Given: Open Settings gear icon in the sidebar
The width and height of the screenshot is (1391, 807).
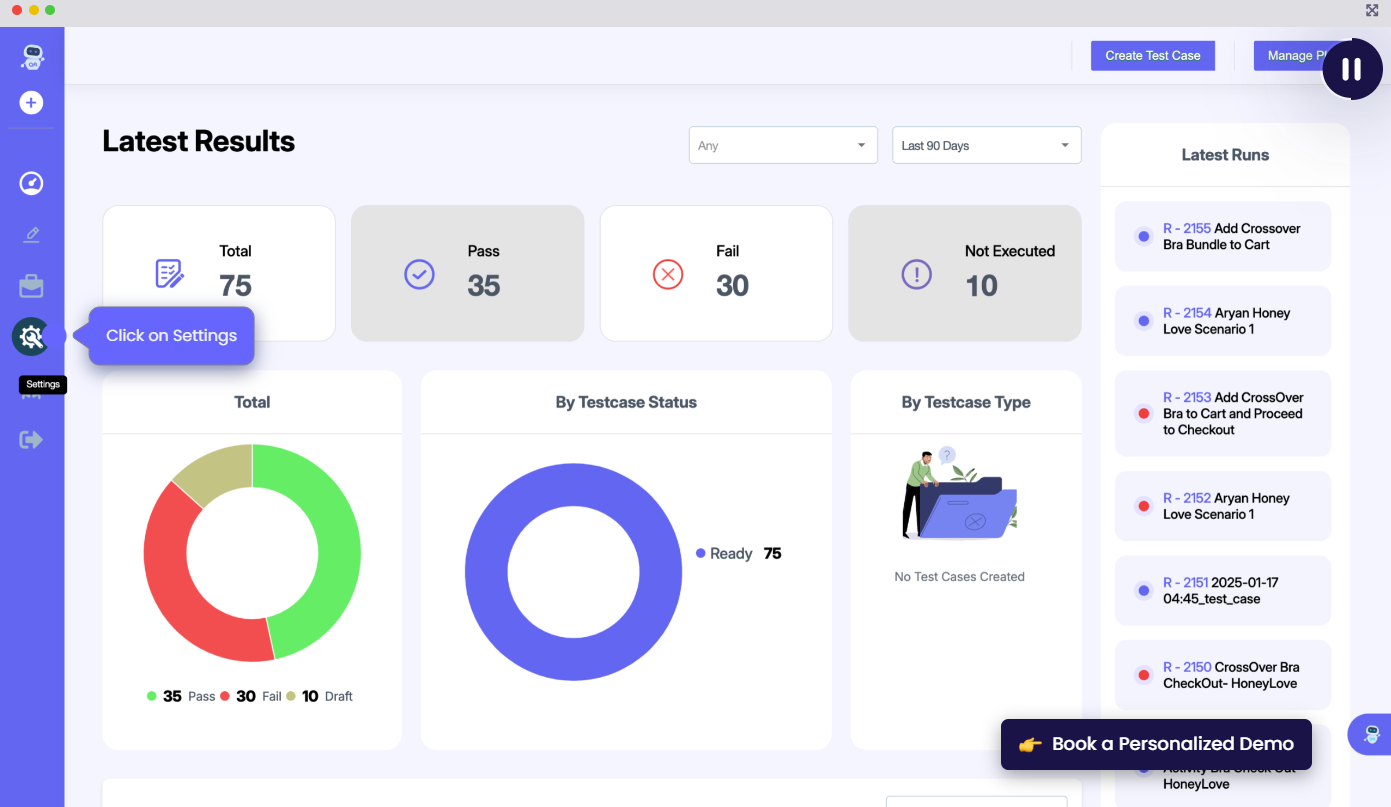Looking at the screenshot, I should click(31, 337).
